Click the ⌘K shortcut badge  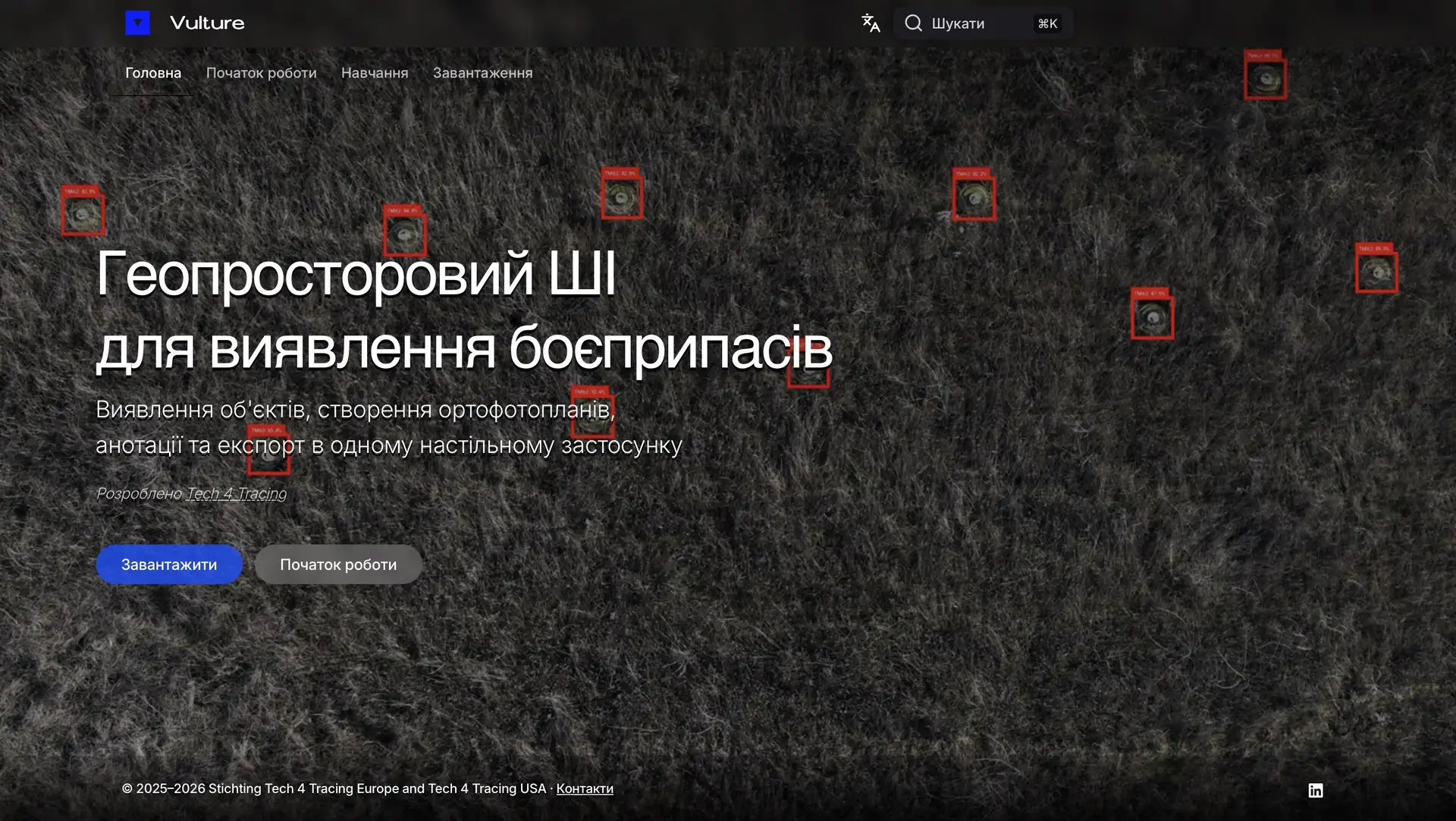(1047, 24)
